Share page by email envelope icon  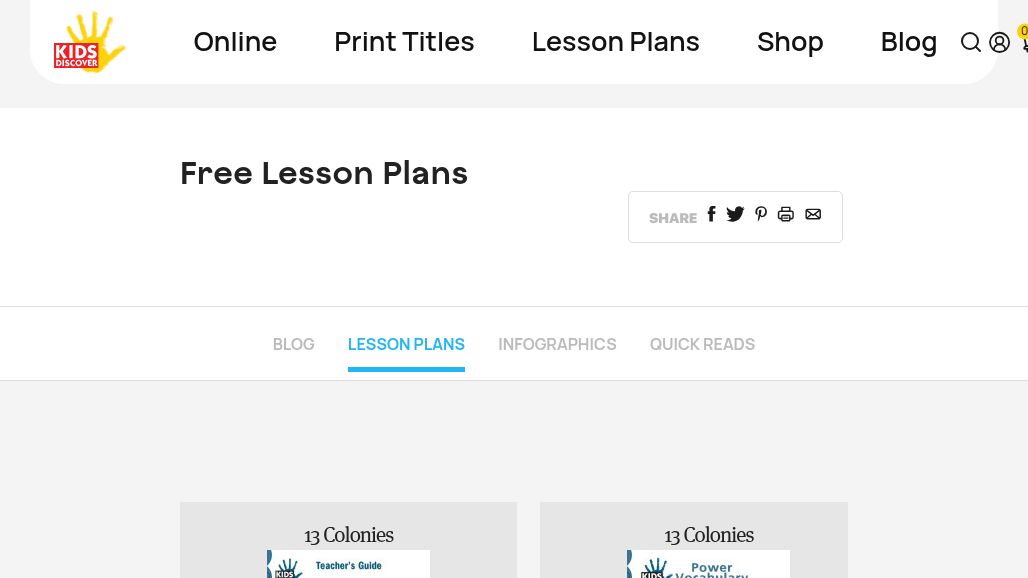pos(813,214)
